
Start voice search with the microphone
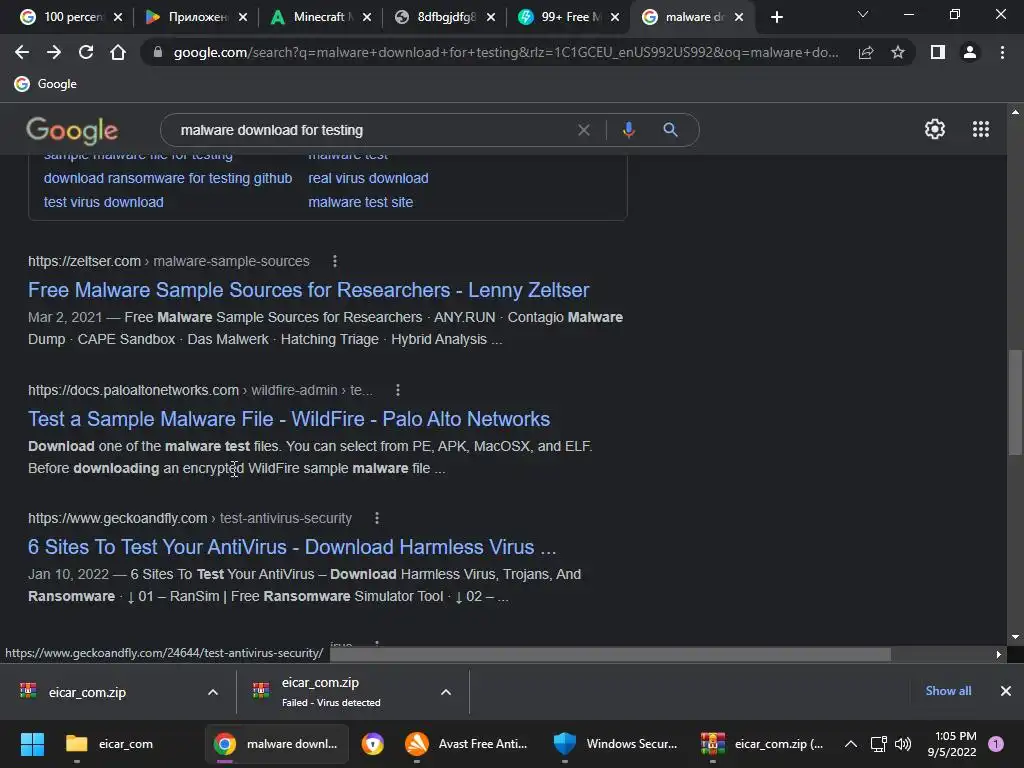click(x=629, y=130)
